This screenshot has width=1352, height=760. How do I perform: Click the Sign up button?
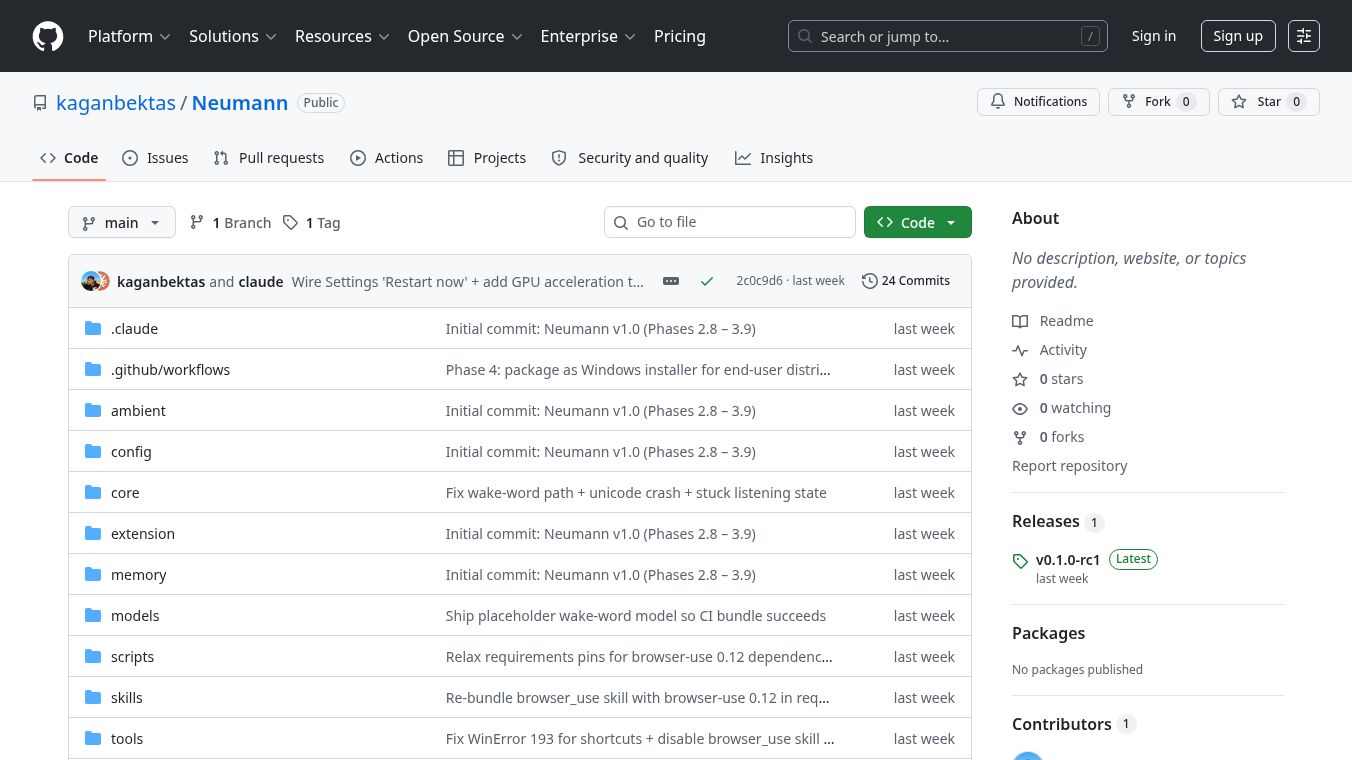[x=1238, y=36]
